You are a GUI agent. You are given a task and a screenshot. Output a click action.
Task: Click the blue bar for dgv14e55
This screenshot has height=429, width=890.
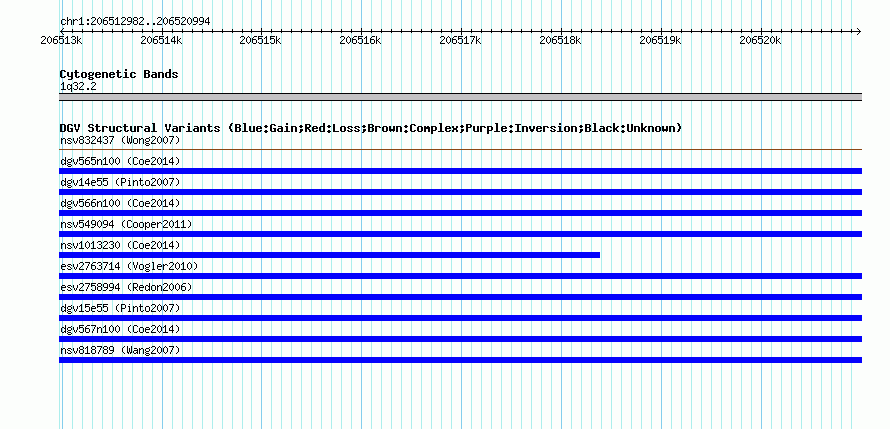pos(460,192)
